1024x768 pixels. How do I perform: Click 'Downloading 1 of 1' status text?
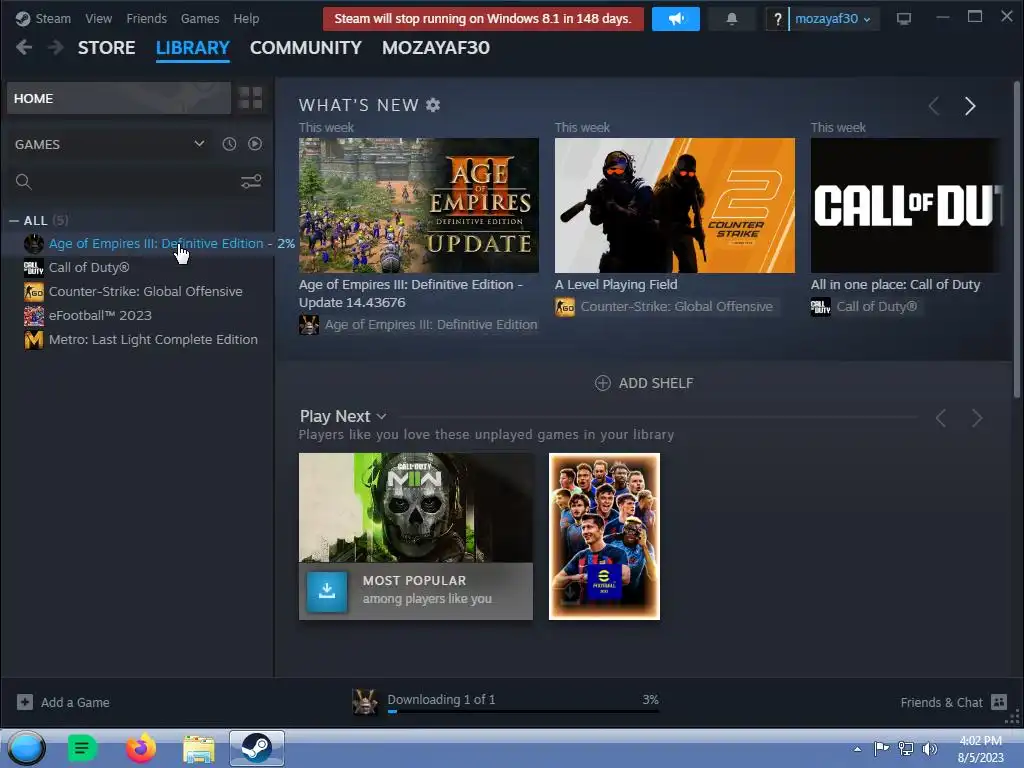coord(441,699)
